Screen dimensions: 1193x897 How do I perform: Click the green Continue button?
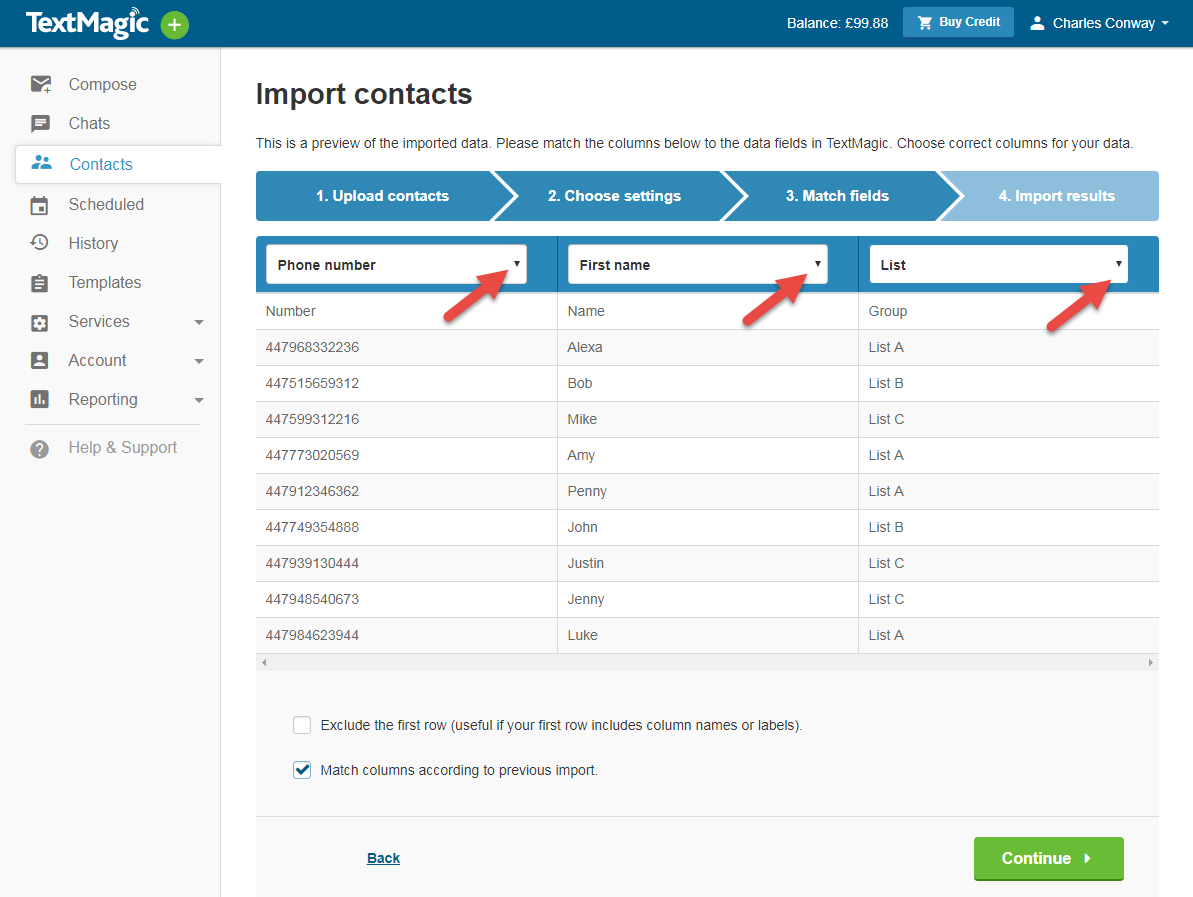click(x=1048, y=858)
